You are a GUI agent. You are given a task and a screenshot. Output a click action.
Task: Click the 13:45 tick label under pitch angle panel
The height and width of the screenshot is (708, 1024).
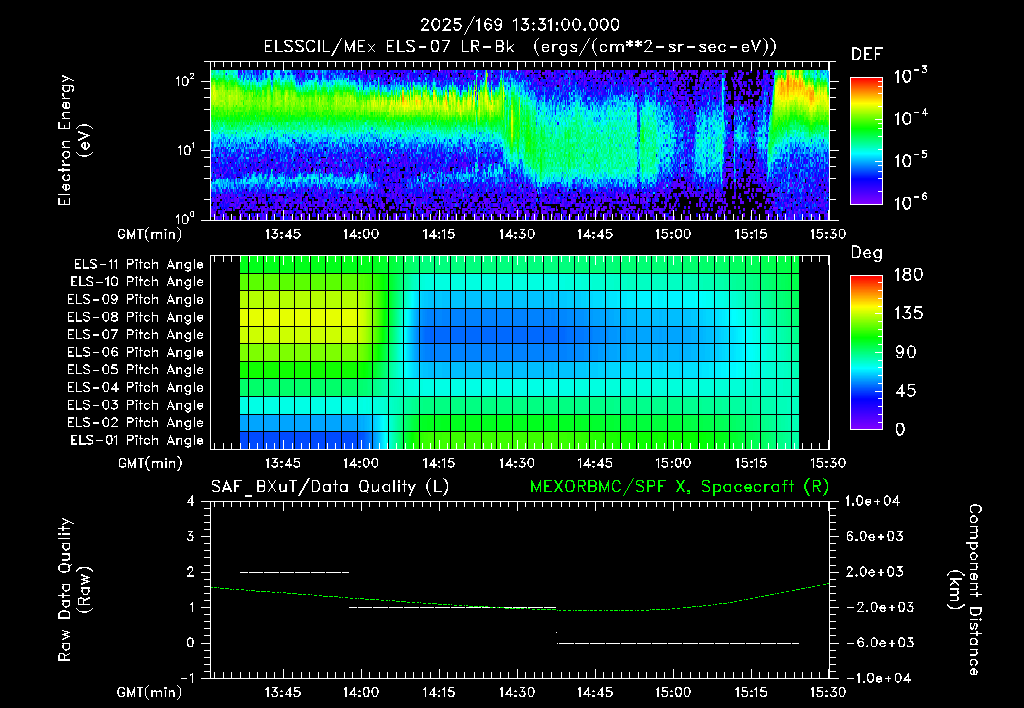point(282,464)
